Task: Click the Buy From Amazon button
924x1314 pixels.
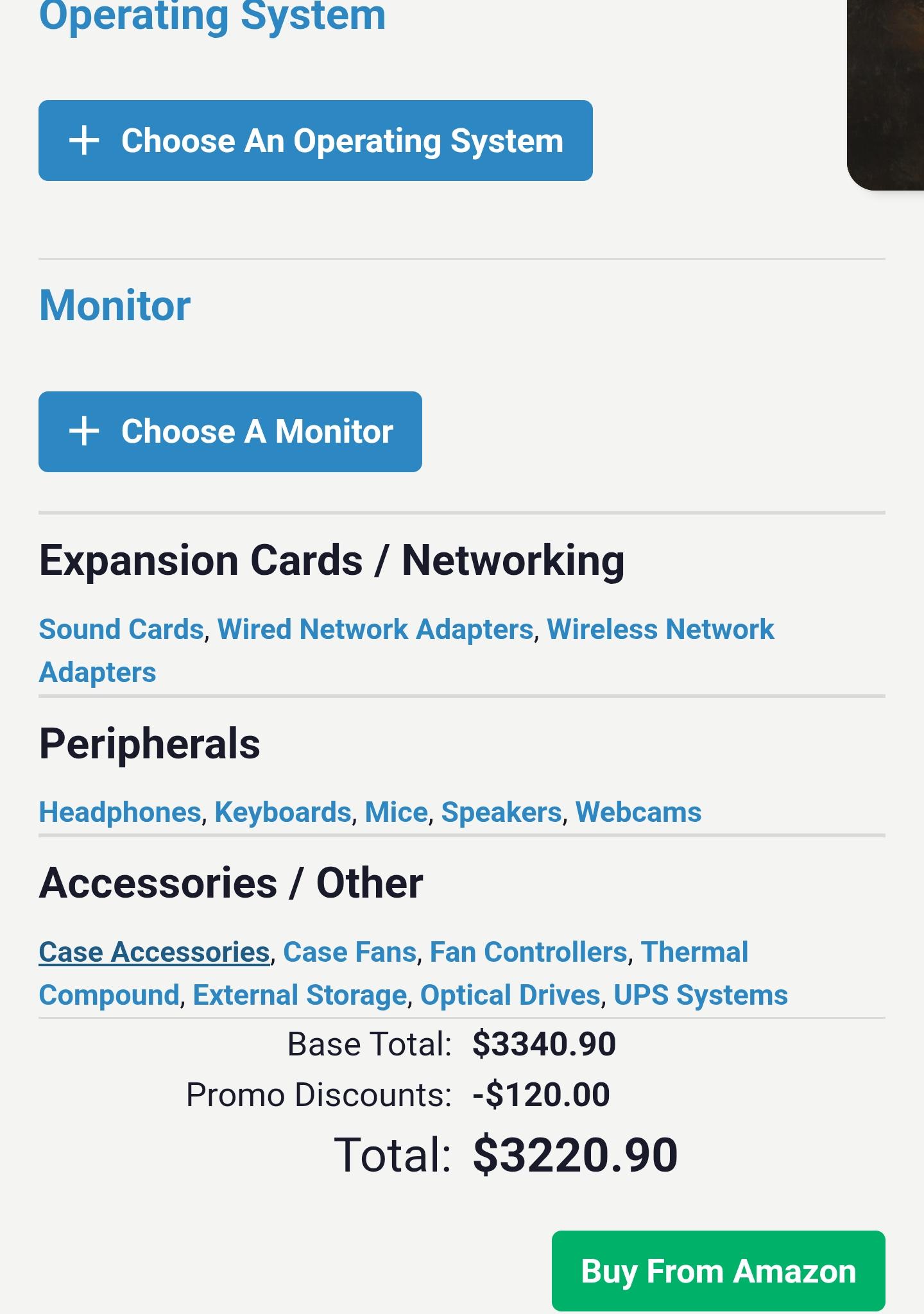Action: (x=719, y=1271)
